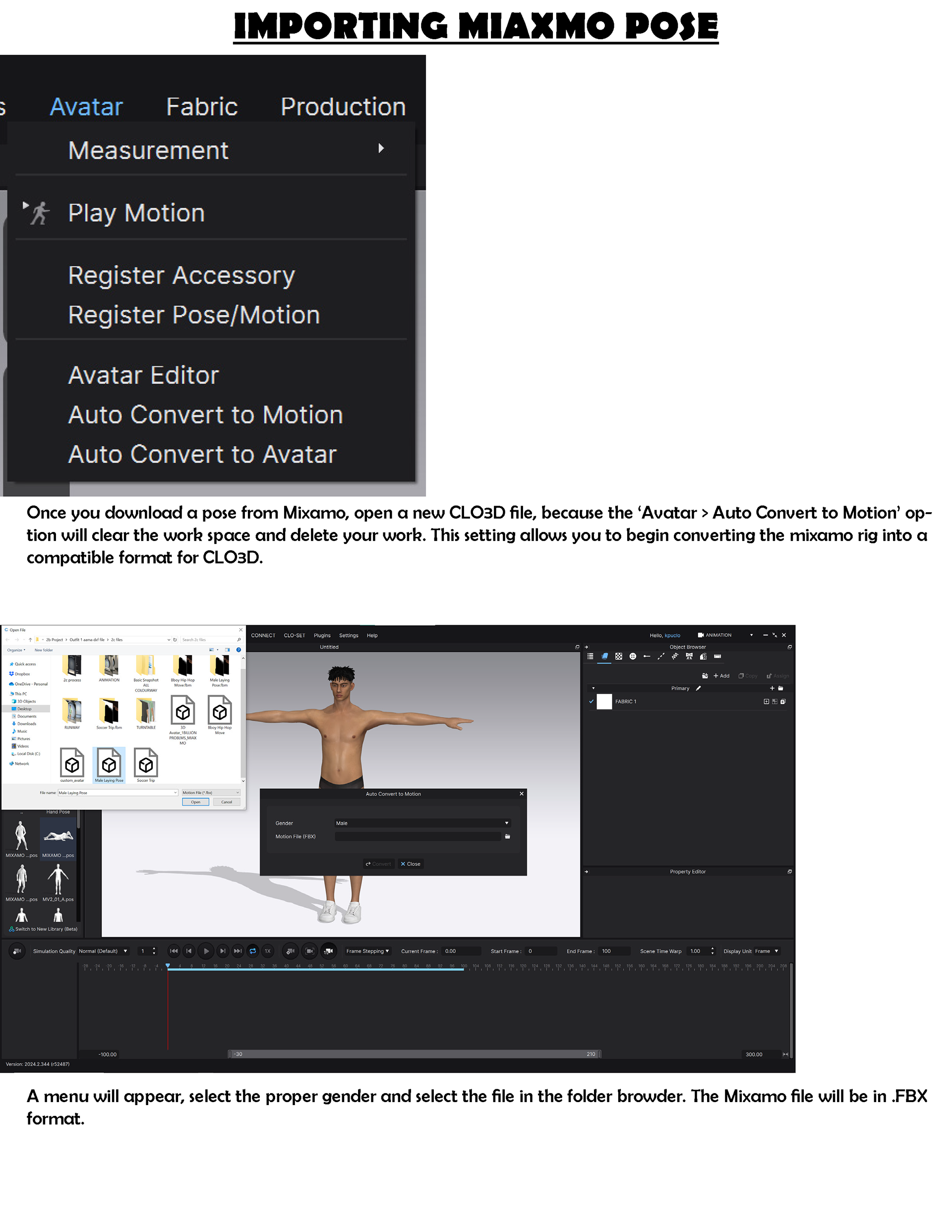Screen dimensions: 952x1232
Task: Click the timeline range scrollbar from -30 to 210
Action: click(414, 1054)
